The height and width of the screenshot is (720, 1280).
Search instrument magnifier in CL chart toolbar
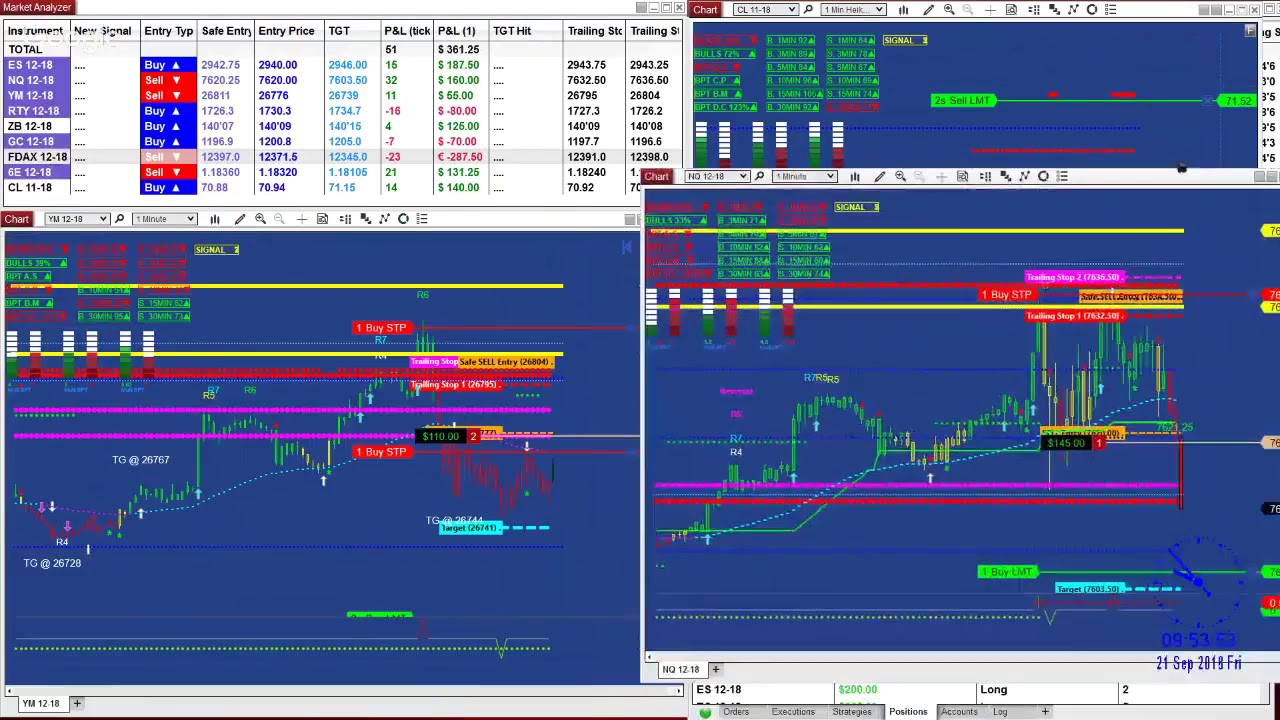click(808, 10)
